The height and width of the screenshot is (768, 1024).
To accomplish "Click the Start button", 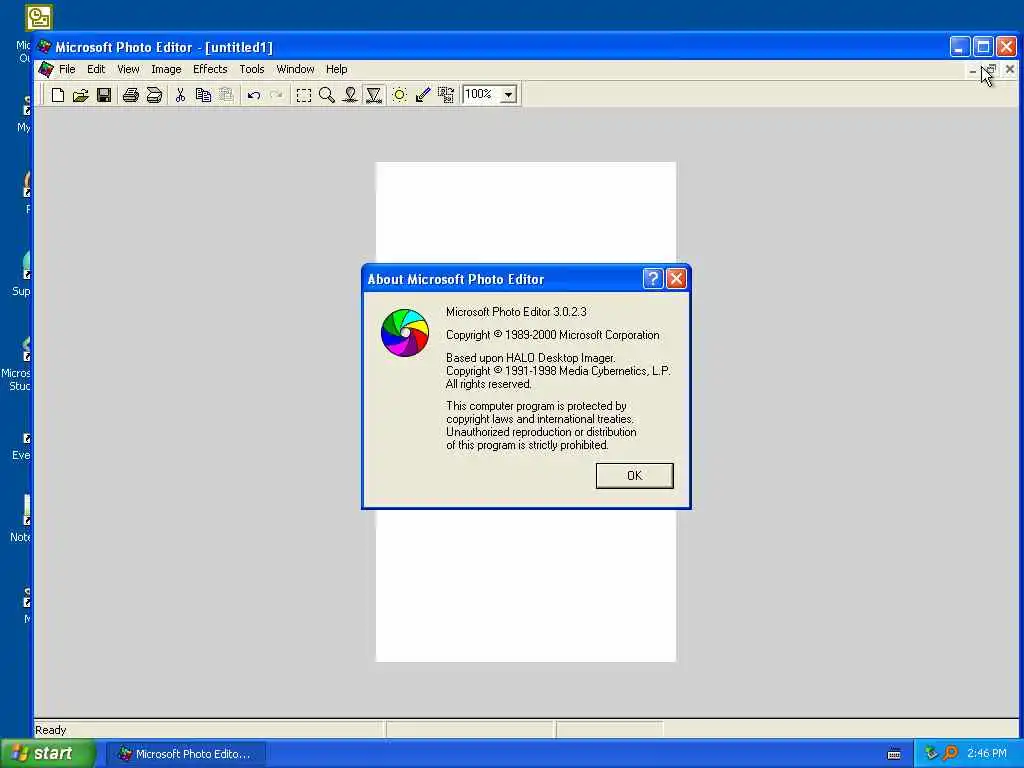I will [x=48, y=754].
